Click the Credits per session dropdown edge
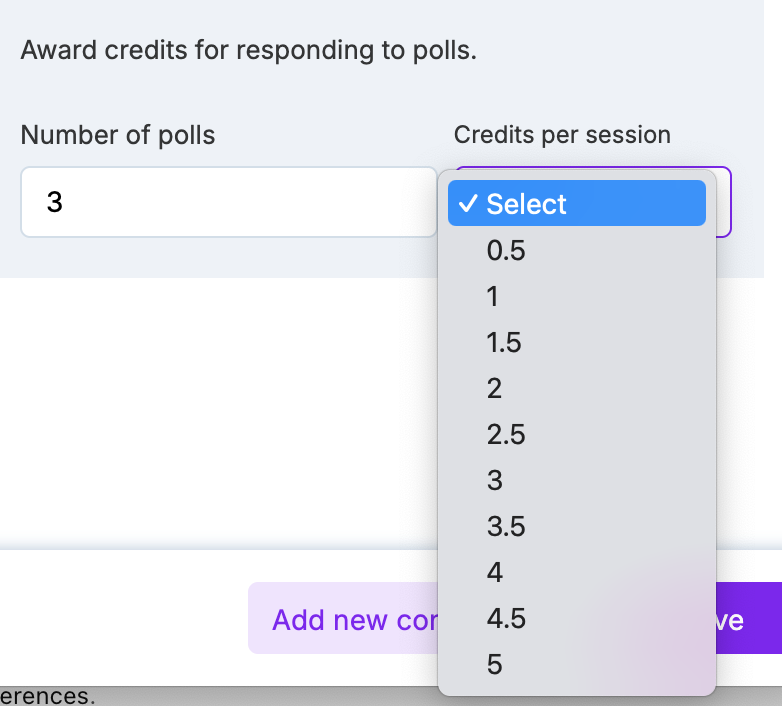This screenshot has width=782, height=706. [x=724, y=202]
